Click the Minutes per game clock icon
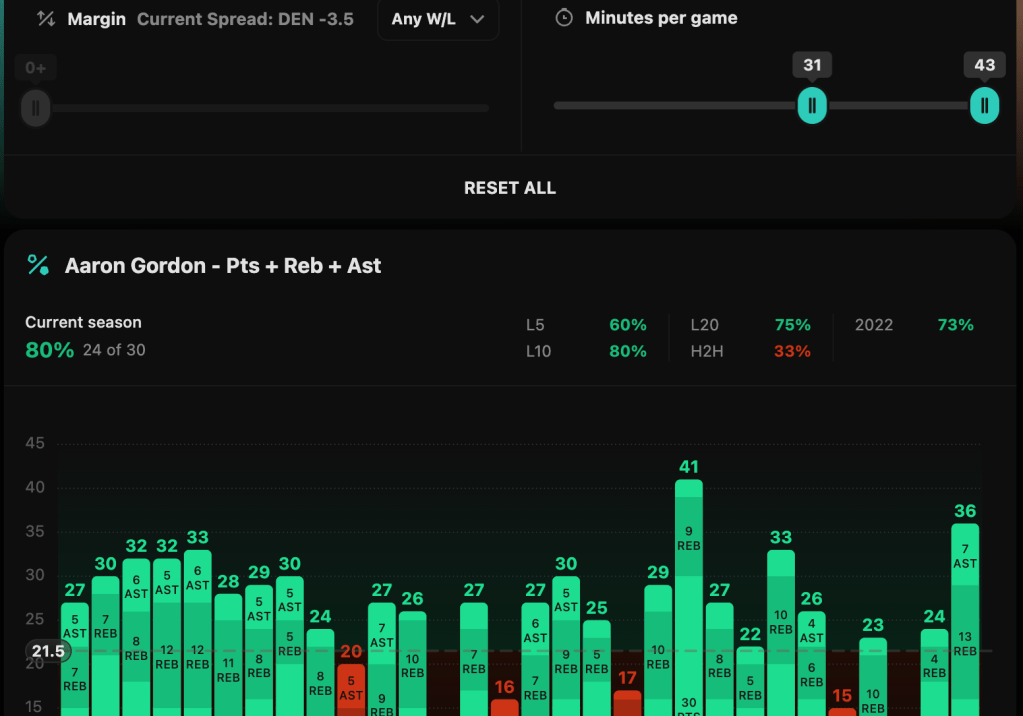Screen dimensions: 1023x716 coord(564,18)
